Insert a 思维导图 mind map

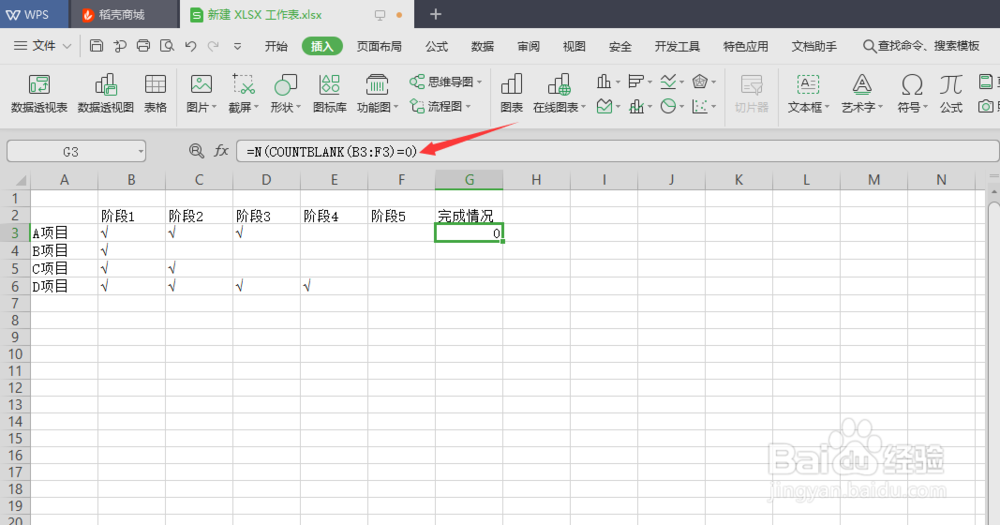(445, 82)
